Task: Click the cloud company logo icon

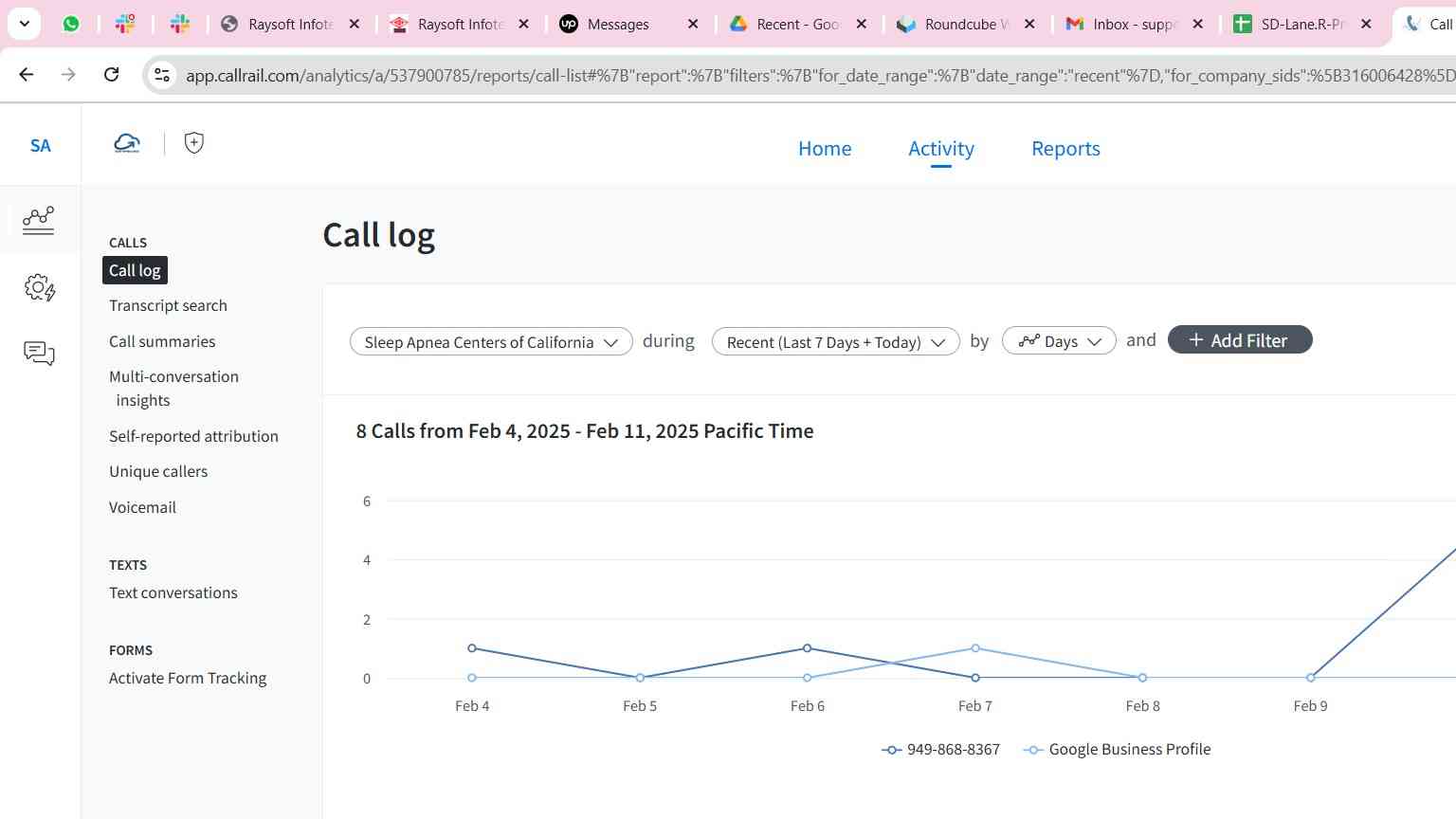Action: [x=127, y=143]
